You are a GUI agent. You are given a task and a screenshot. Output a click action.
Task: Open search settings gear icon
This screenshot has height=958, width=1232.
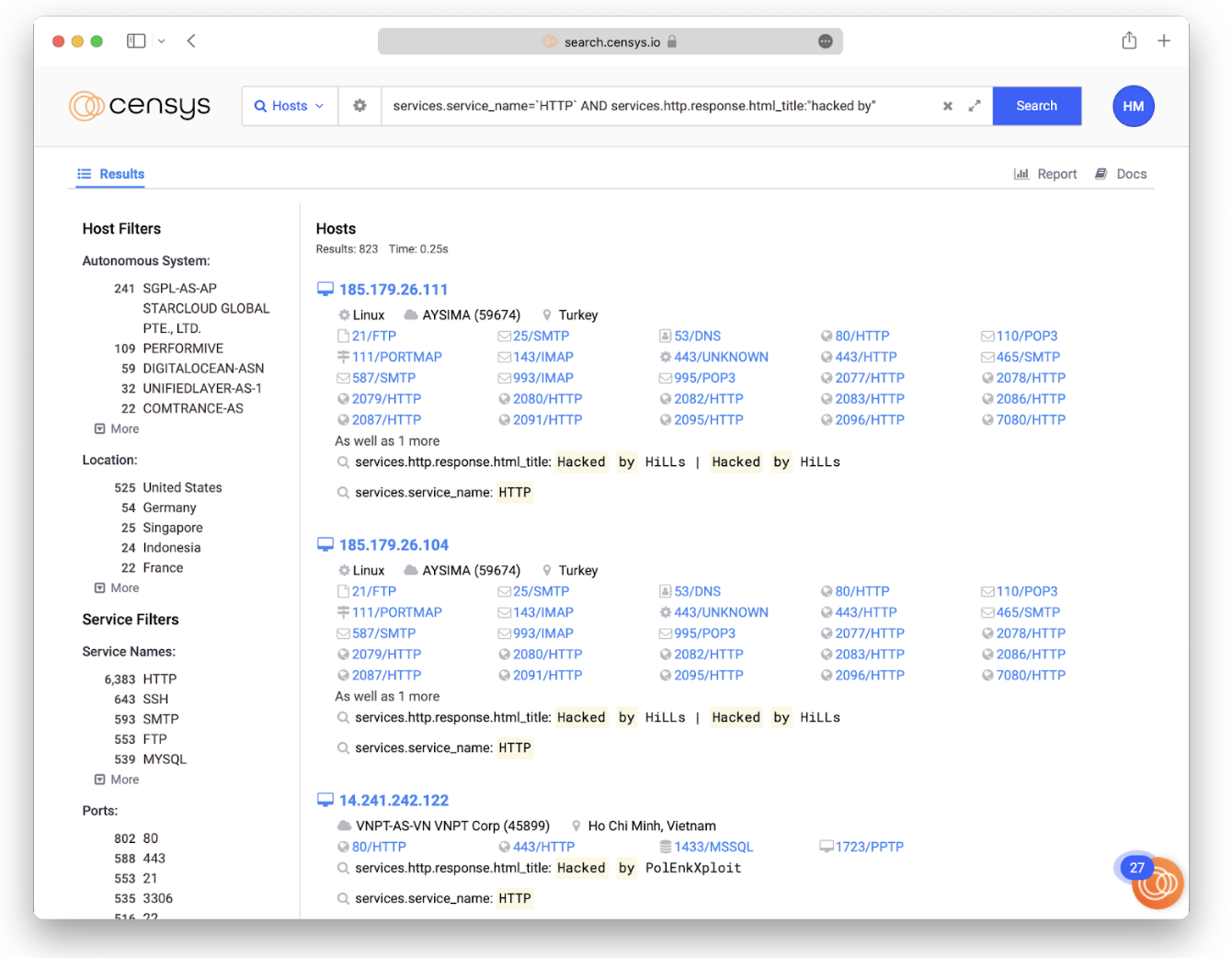coord(359,106)
